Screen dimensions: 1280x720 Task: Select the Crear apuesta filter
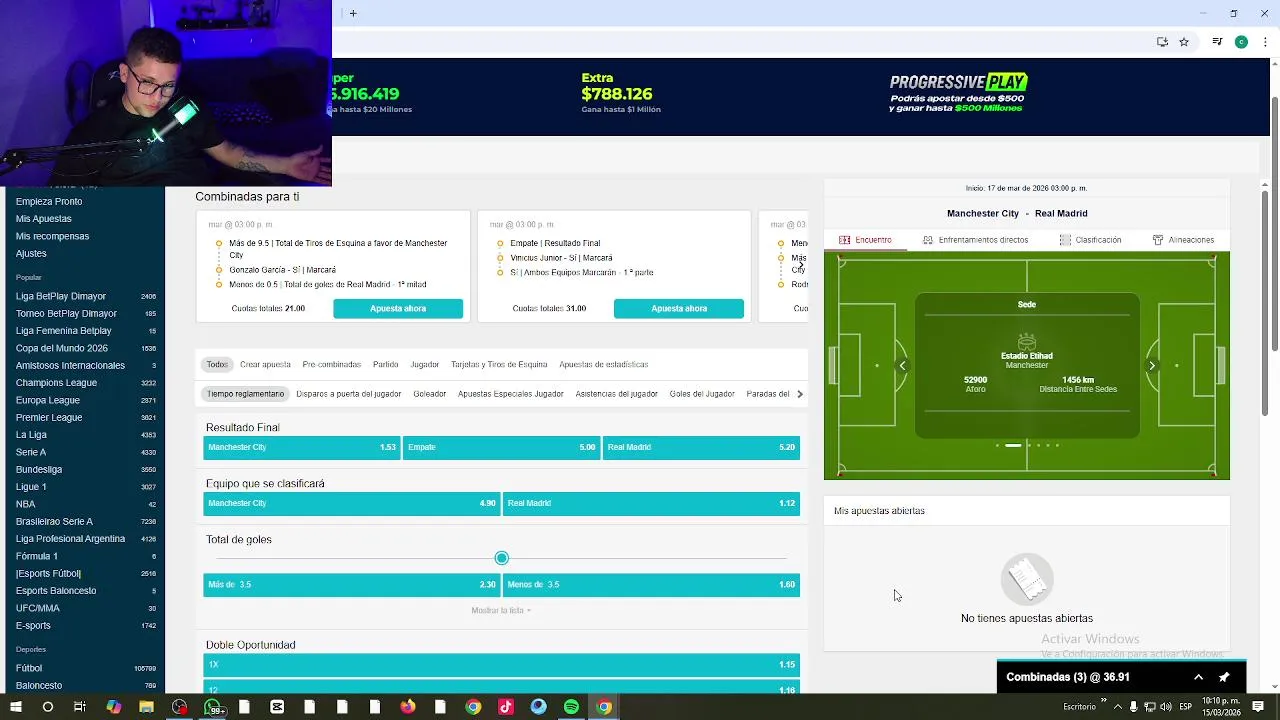265,365
